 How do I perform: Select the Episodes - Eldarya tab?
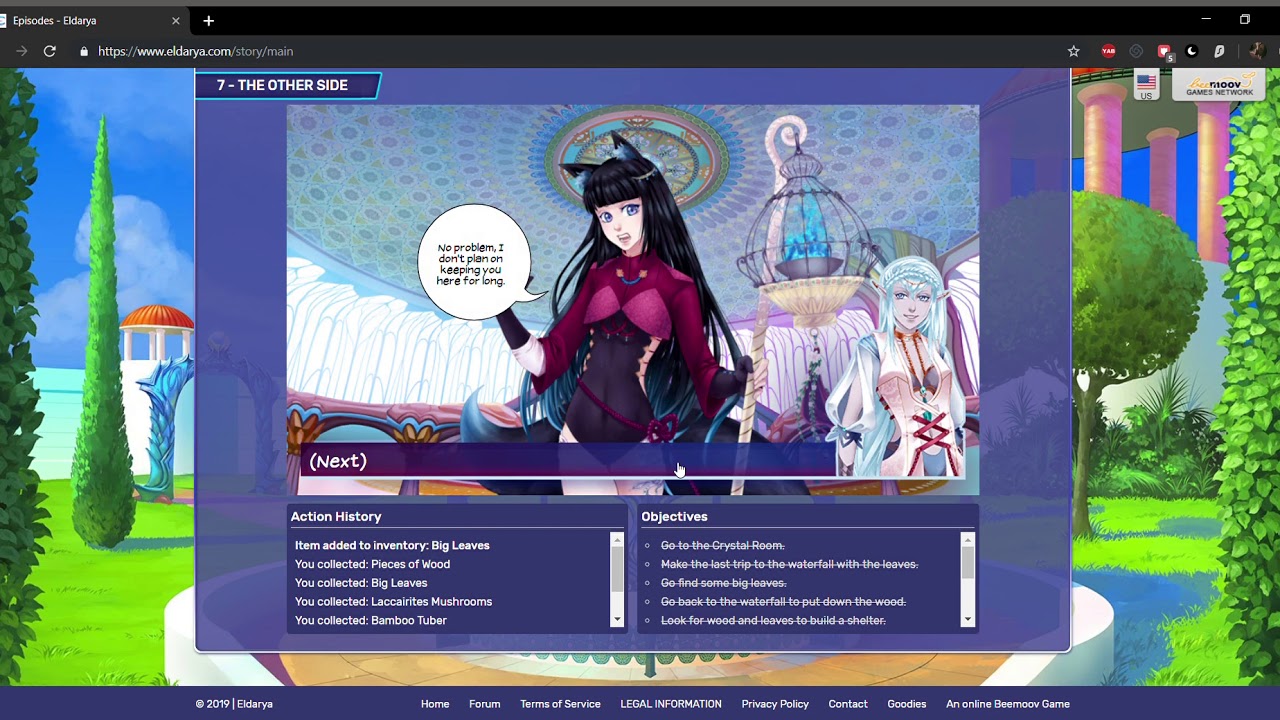tap(91, 20)
